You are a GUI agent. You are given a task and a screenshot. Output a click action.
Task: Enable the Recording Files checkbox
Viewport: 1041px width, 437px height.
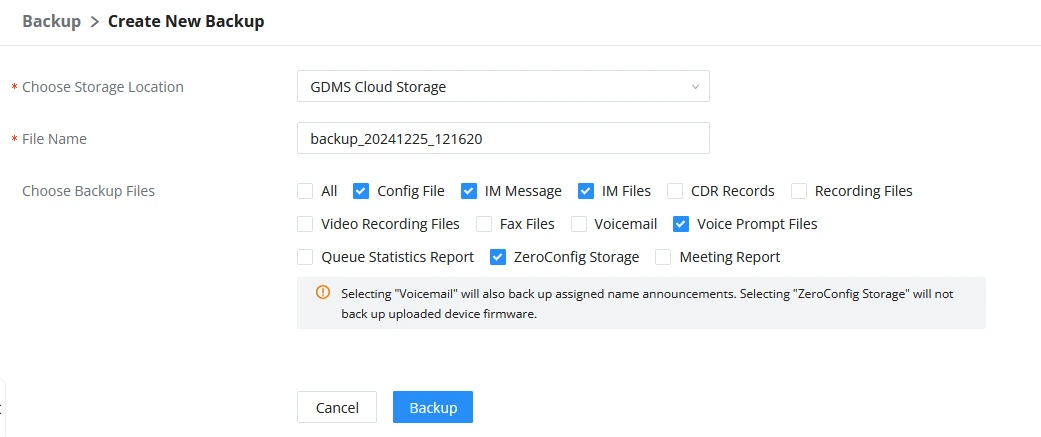799,191
